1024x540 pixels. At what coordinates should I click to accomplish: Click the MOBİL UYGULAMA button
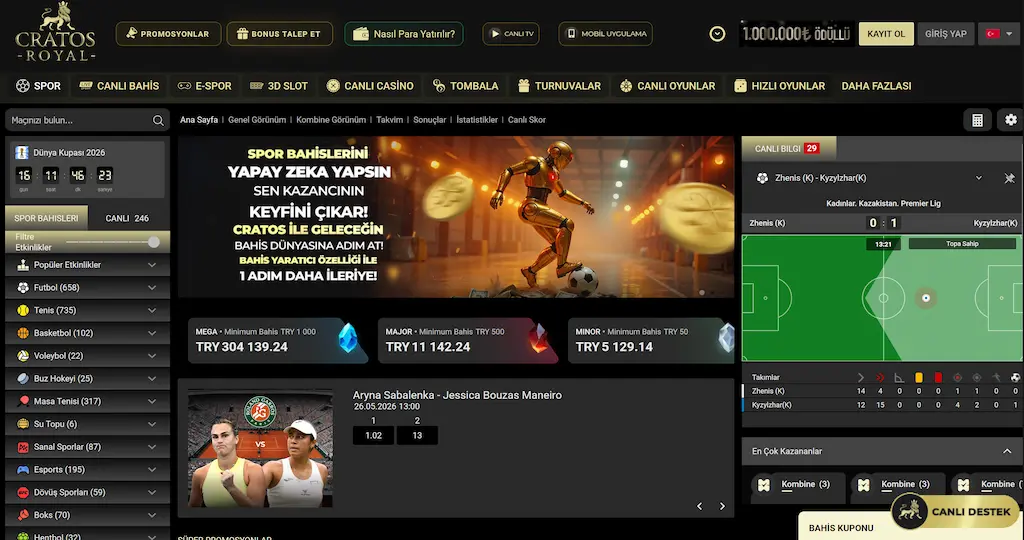(x=605, y=34)
